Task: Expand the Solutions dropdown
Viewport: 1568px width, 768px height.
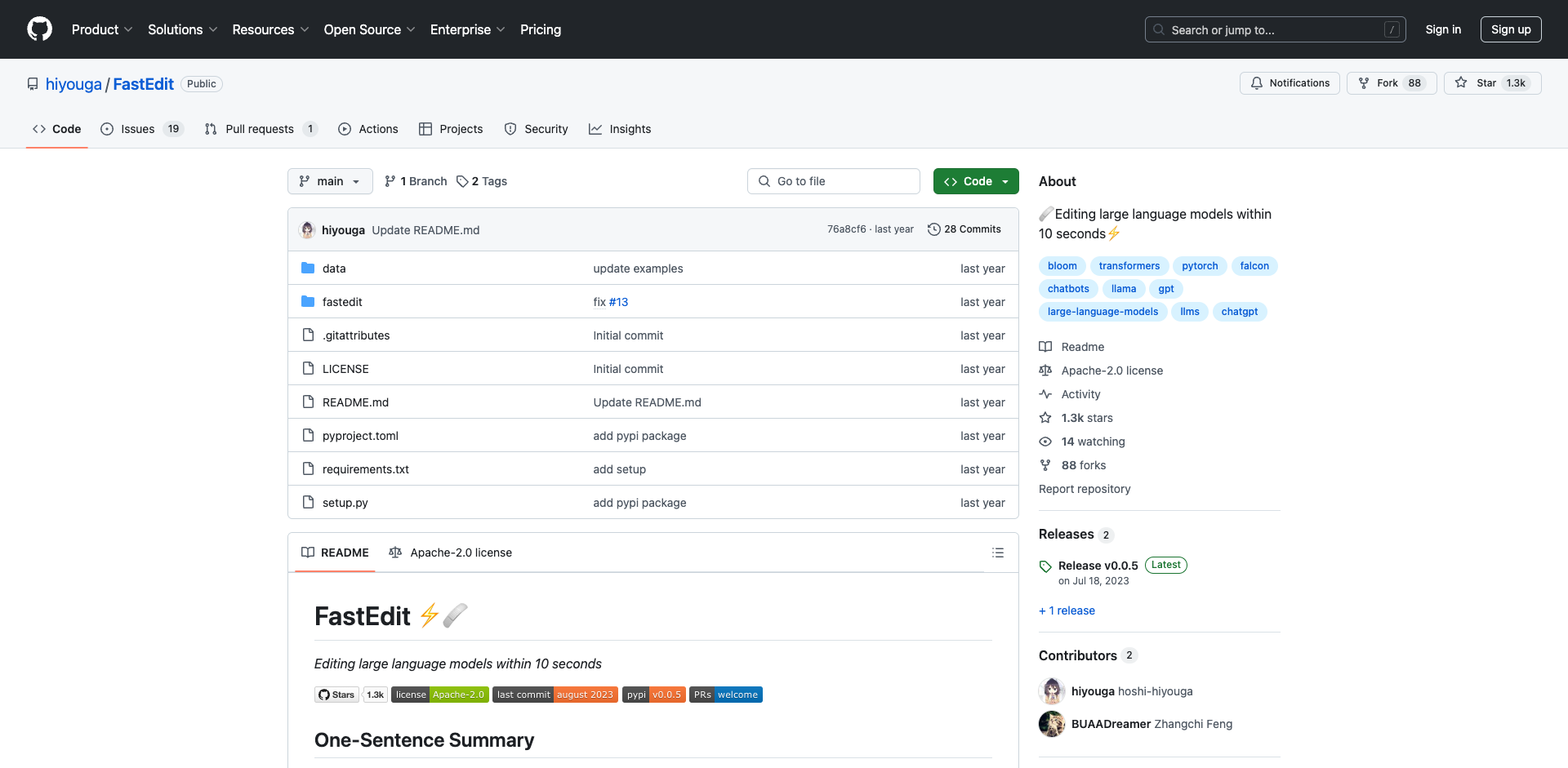Action: coord(183,29)
